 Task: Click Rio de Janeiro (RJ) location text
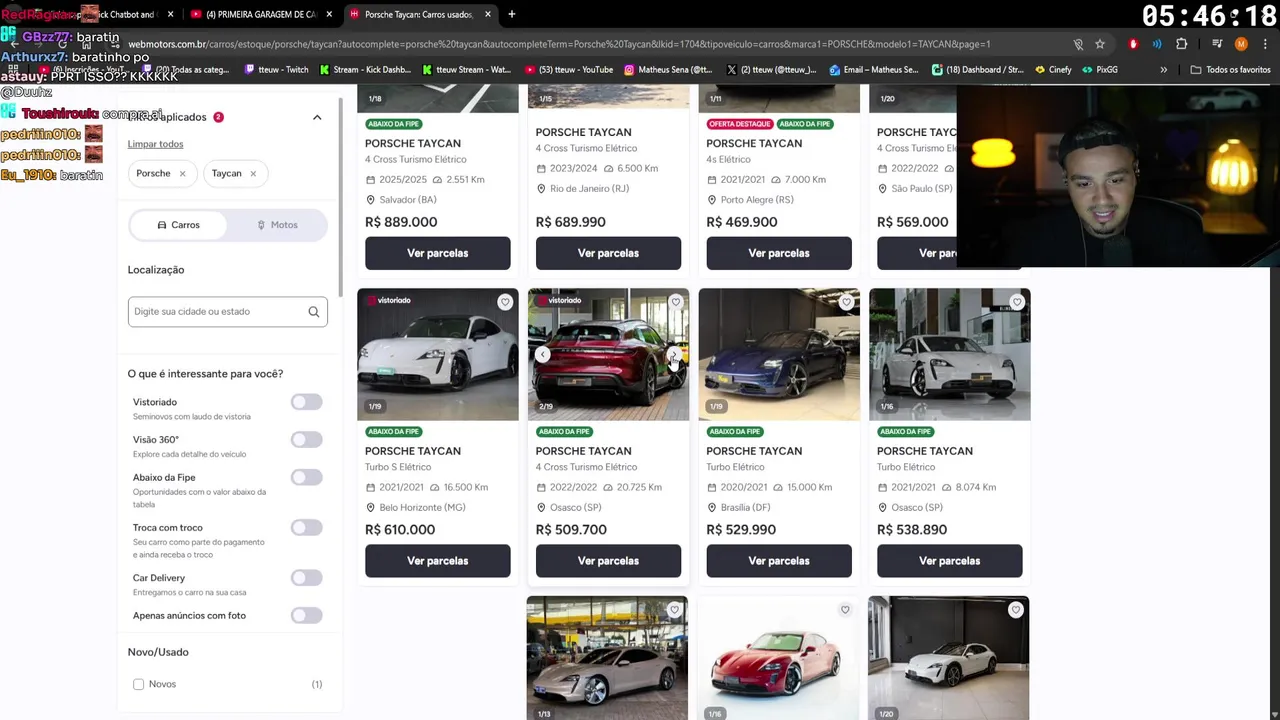click(589, 189)
